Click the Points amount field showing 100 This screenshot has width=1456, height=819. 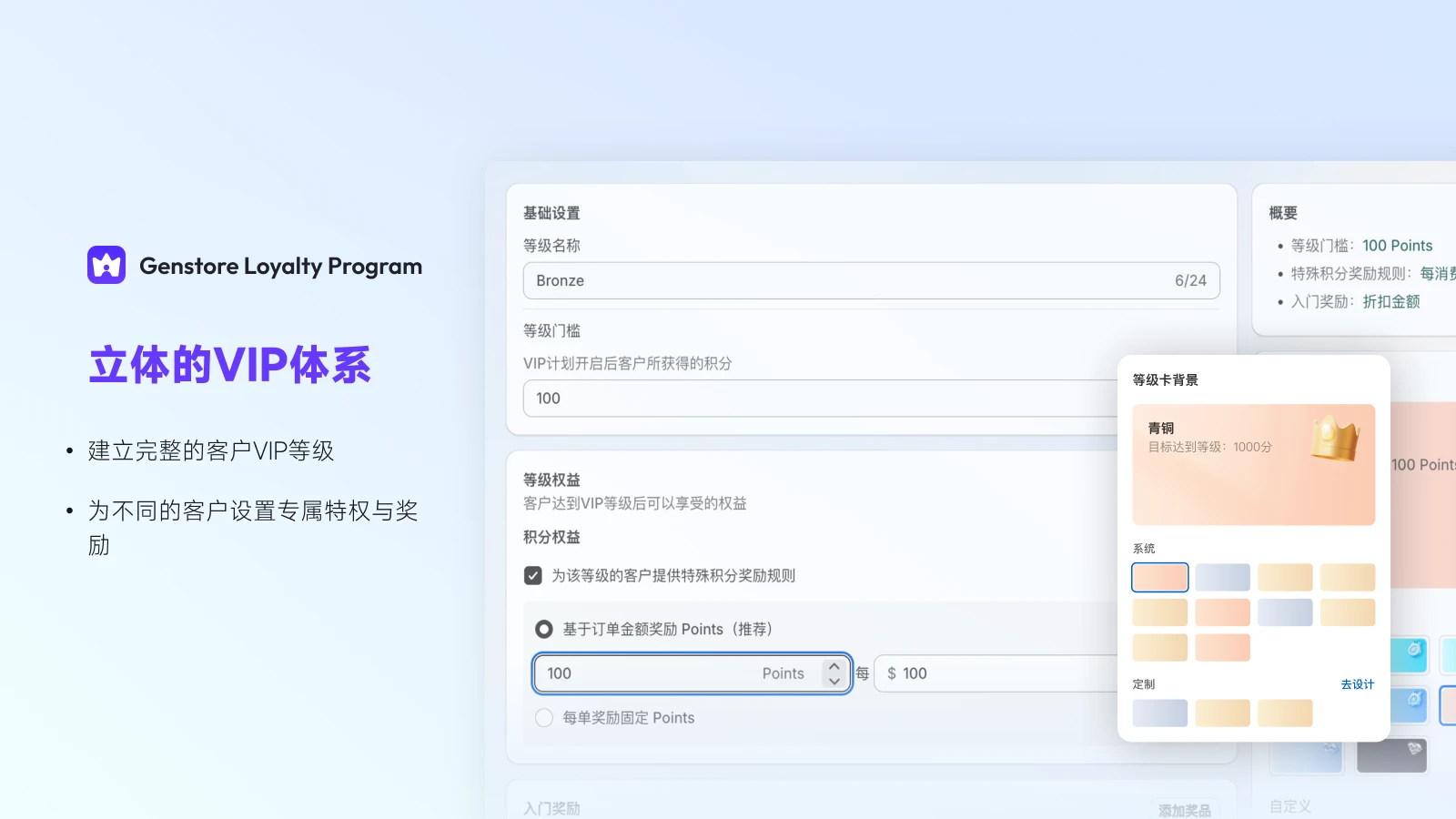click(692, 673)
